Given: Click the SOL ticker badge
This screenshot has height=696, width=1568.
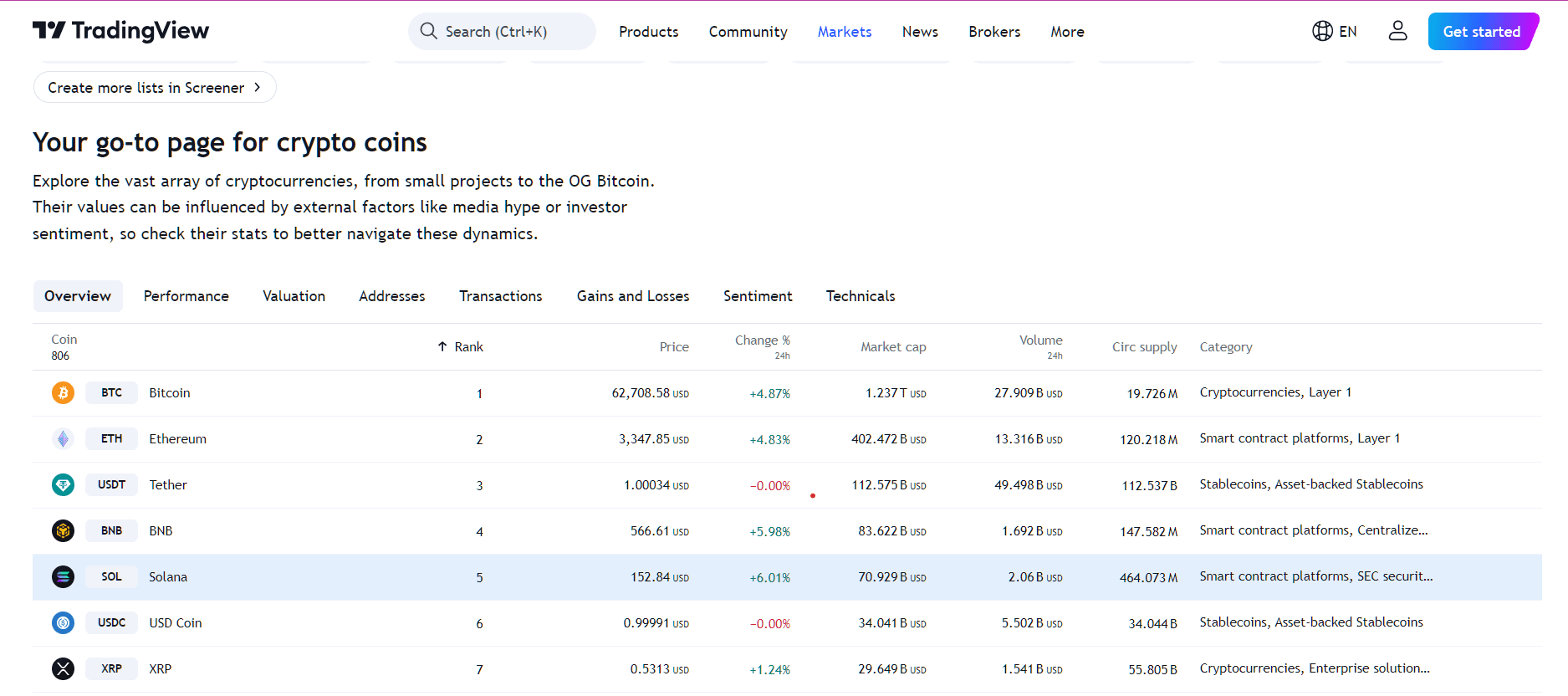Looking at the screenshot, I should [111, 577].
